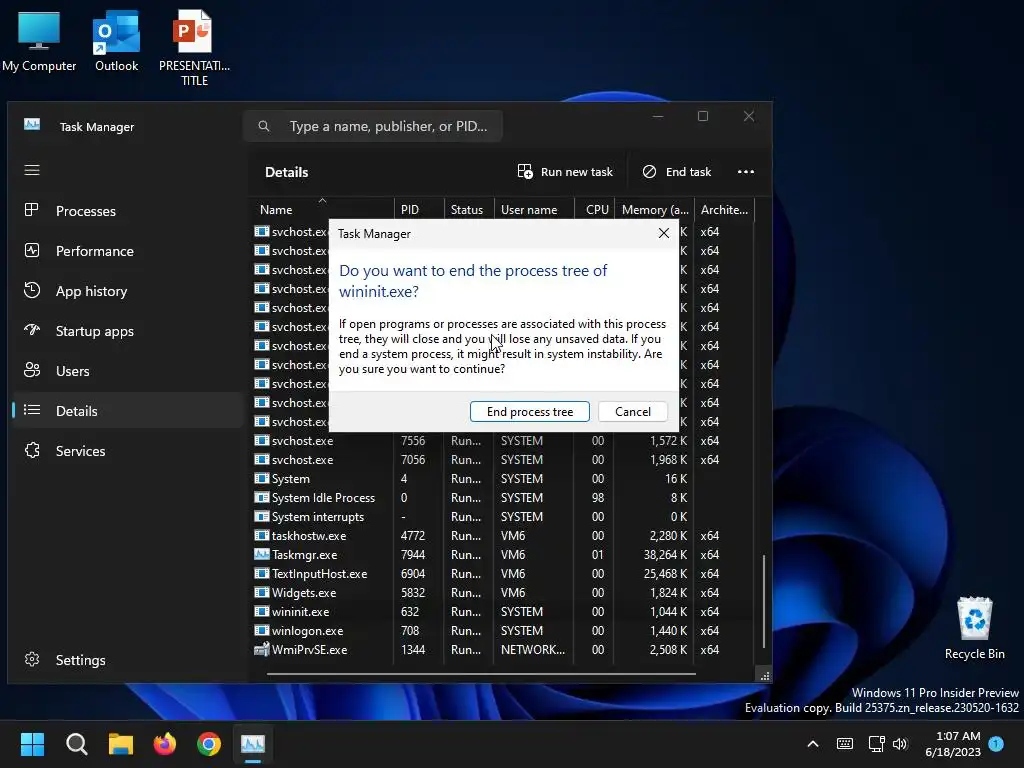Sort by the Memory column header

[x=654, y=210]
